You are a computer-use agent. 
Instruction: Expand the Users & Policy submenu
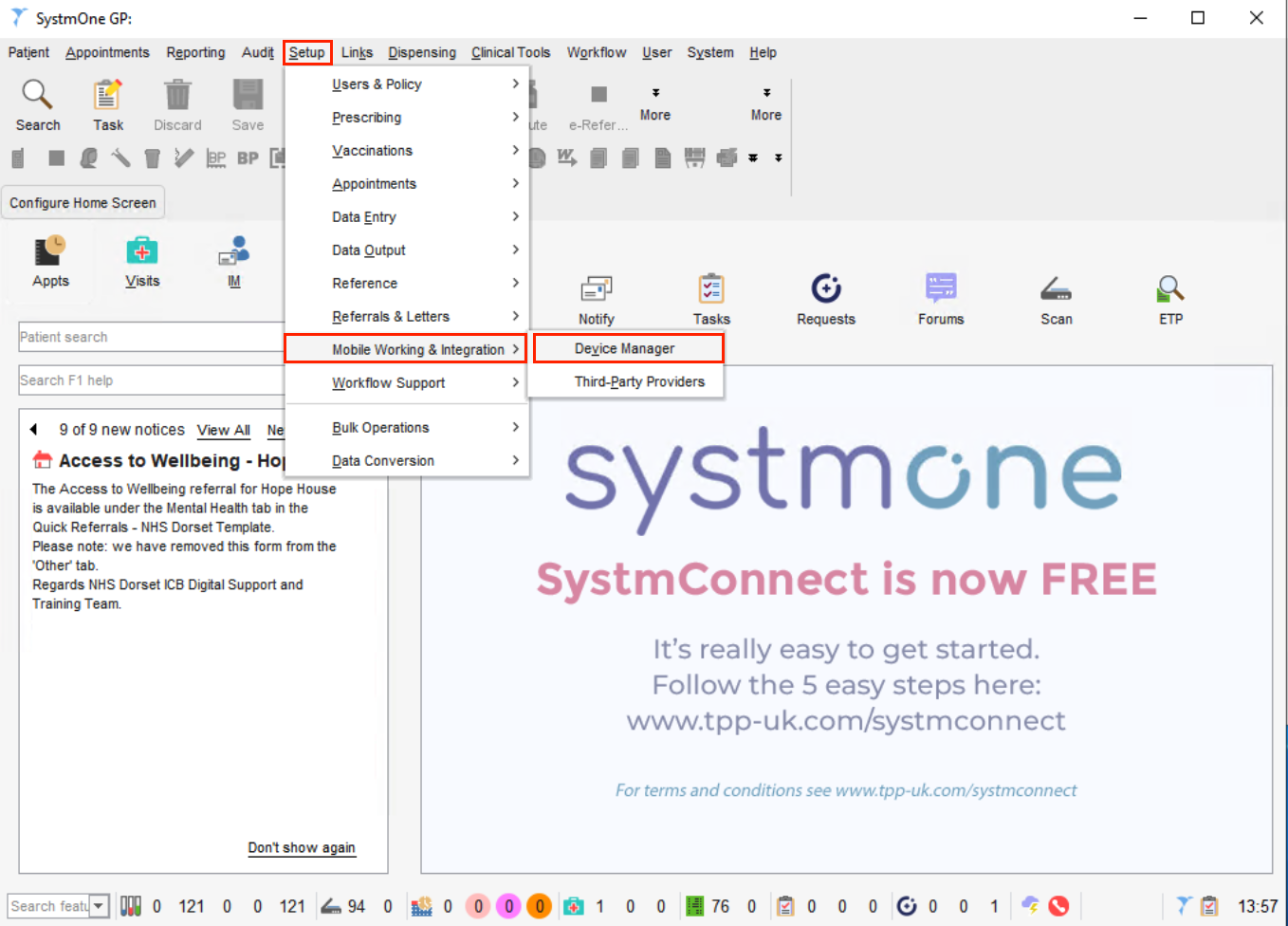click(x=407, y=84)
